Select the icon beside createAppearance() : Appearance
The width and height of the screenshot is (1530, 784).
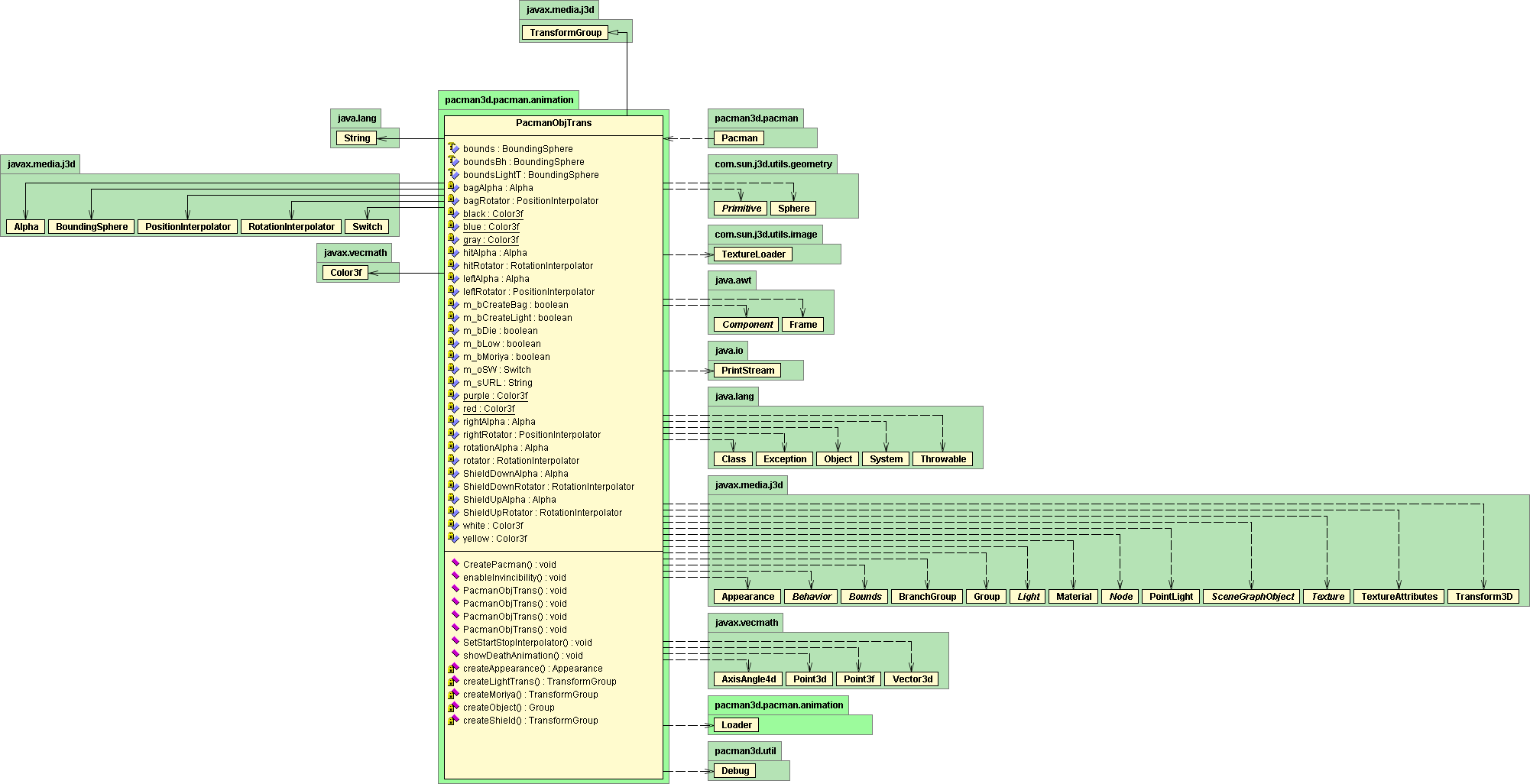[453, 668]
